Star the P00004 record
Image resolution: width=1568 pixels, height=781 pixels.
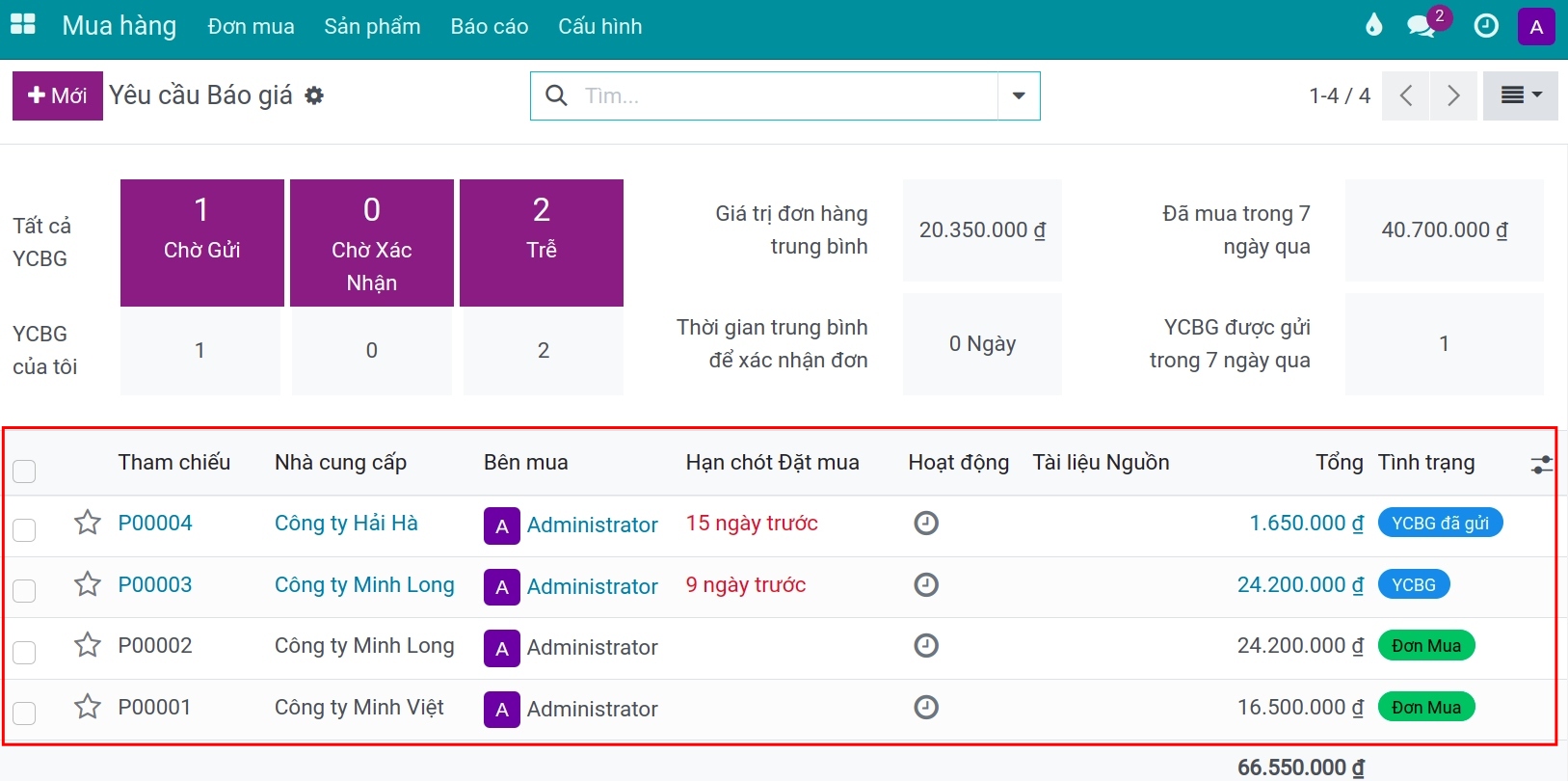88,523
